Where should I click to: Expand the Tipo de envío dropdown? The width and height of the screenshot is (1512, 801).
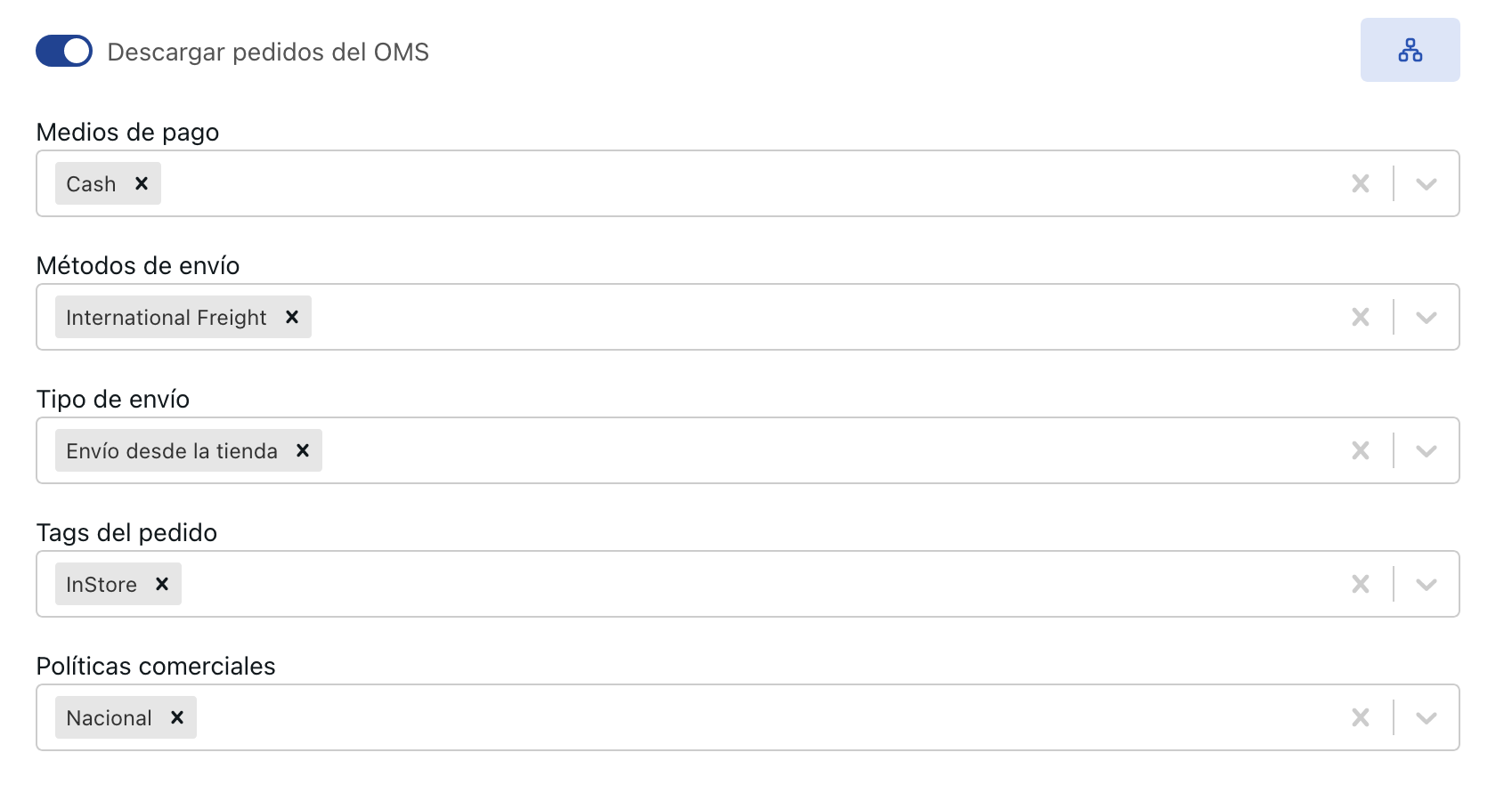pyautogui.click(x=1427, y=450)
